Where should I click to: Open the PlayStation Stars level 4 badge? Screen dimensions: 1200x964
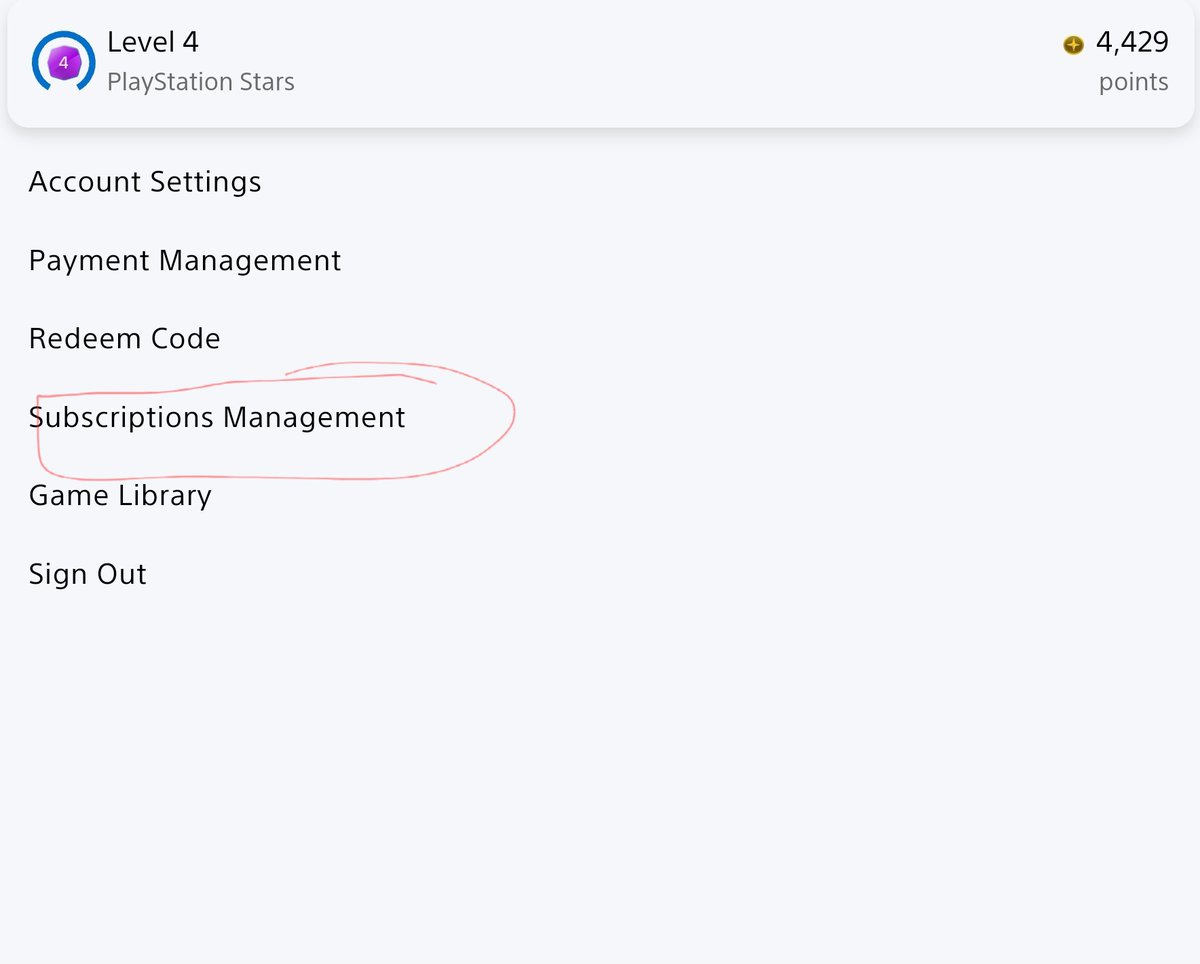(63, 62)
